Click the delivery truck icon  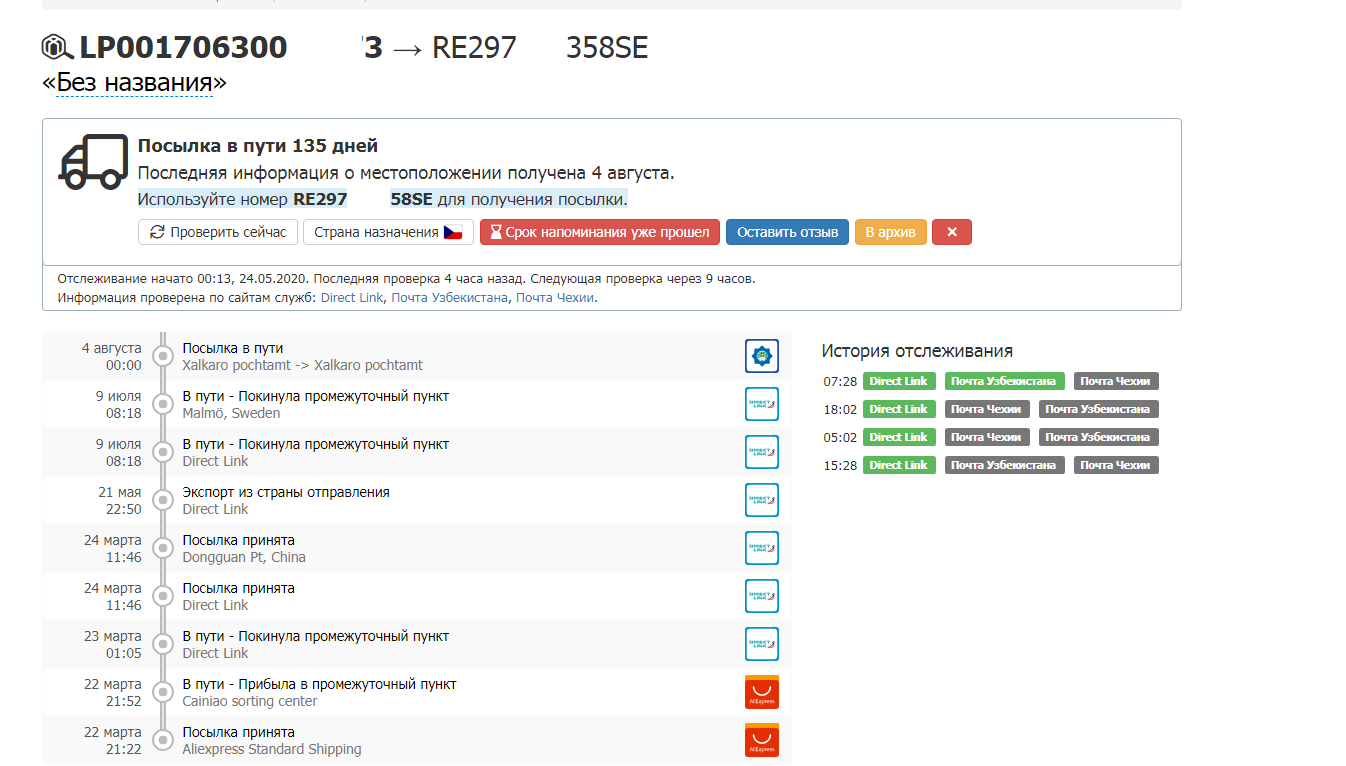pos(93,162)
